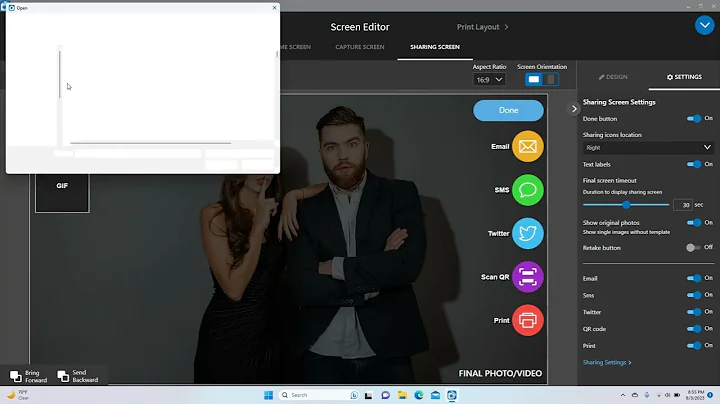Click the taskbar Search box

coord(319,395)
